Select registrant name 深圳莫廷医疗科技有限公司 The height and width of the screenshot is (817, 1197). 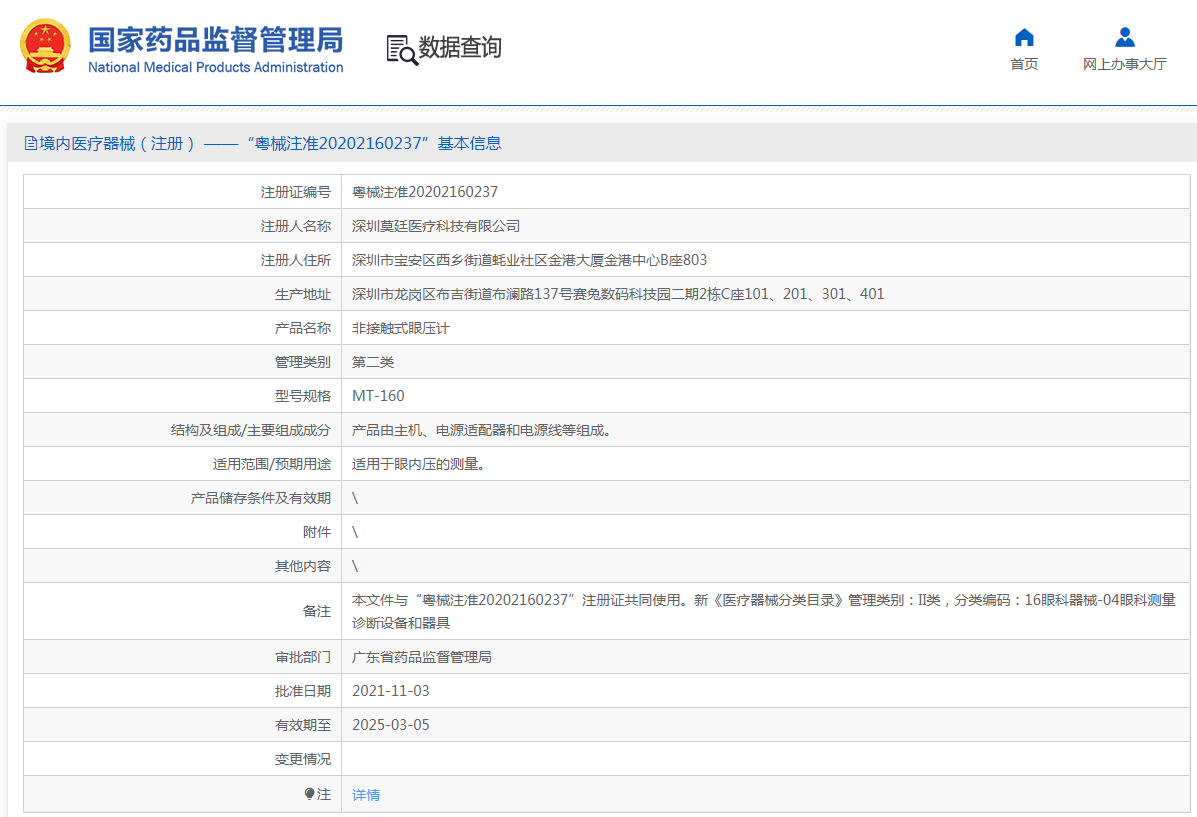point(436,226)
